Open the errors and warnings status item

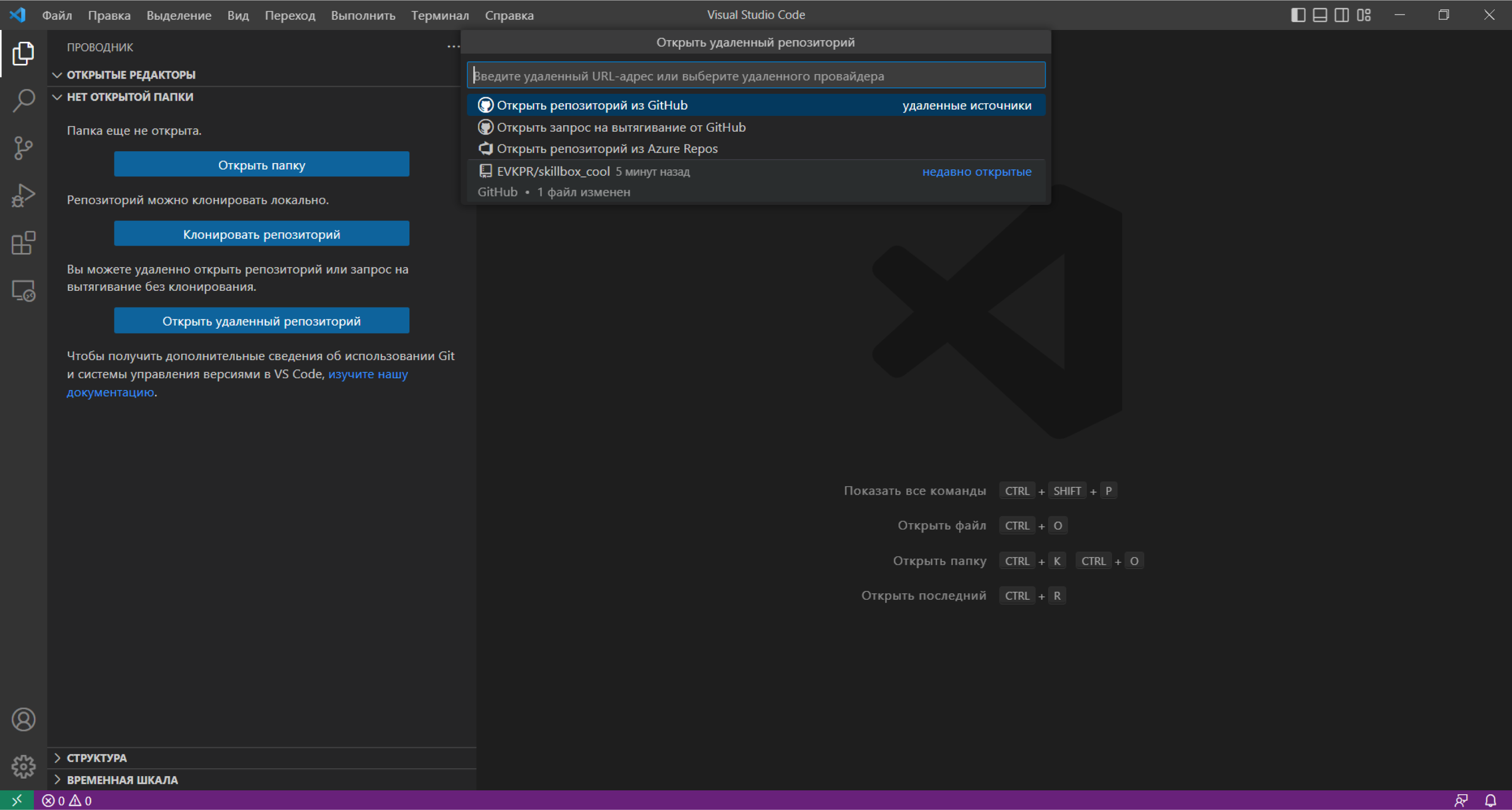point(67,801)
